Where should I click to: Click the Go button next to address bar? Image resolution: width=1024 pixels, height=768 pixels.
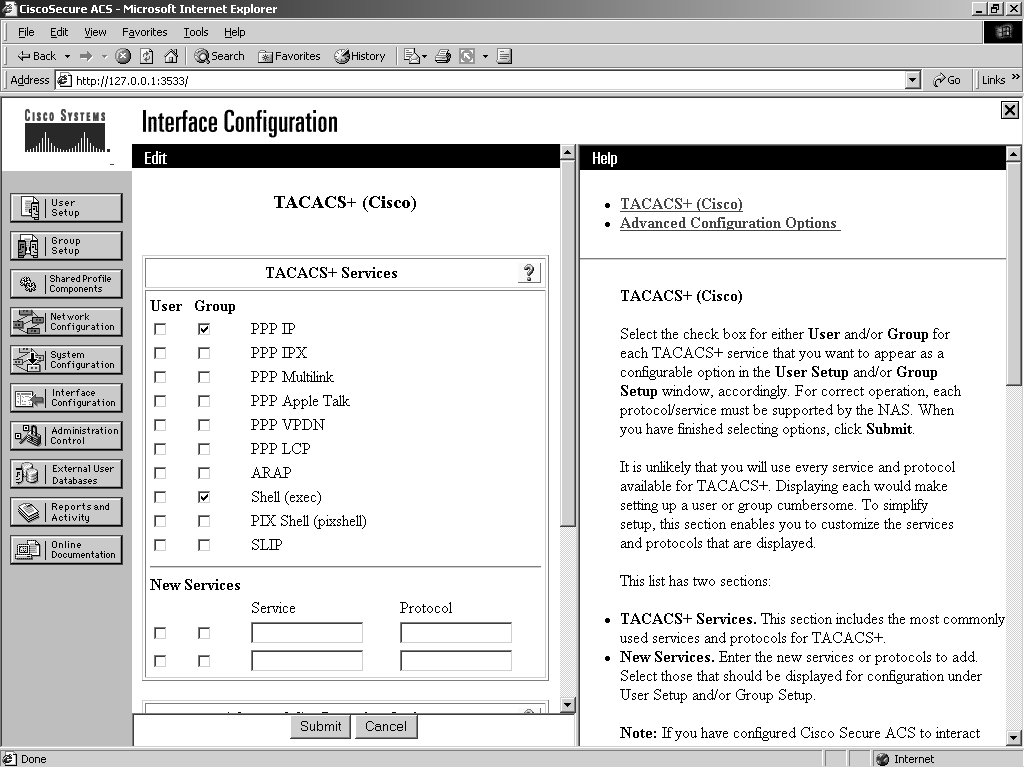point(947,80)
